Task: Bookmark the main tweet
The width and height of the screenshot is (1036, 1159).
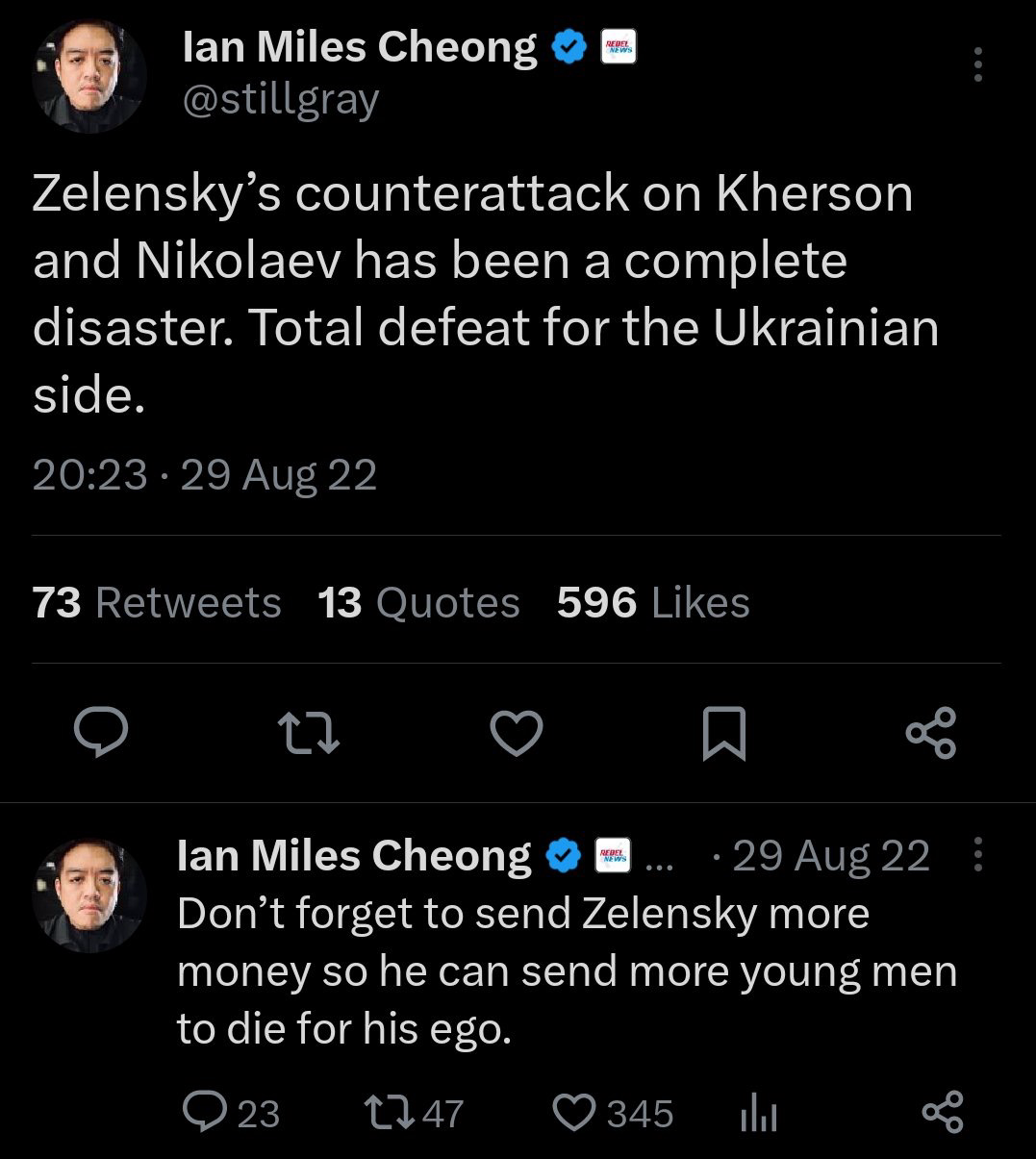Action: (724, 734)
